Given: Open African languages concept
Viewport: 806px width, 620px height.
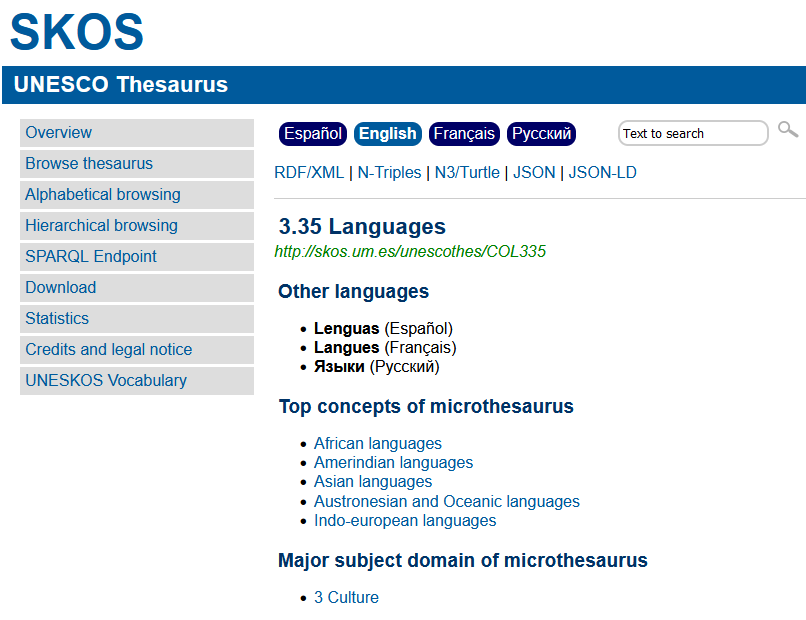Looking at the screenshot, I should 378,443.
